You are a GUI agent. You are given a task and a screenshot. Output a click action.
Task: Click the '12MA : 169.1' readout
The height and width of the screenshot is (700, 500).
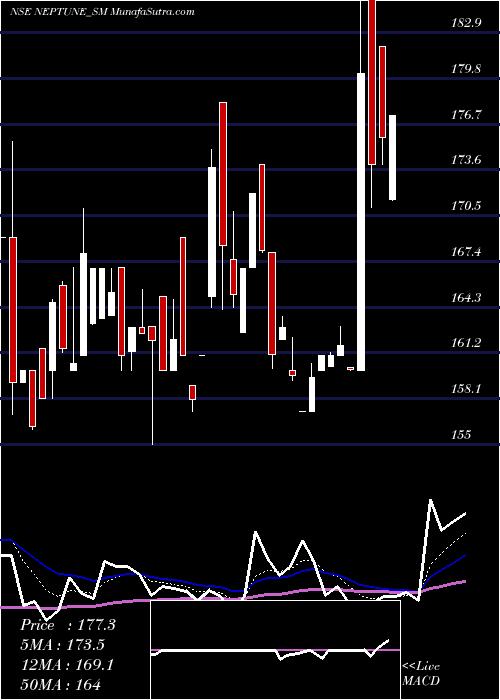(67, 665)
